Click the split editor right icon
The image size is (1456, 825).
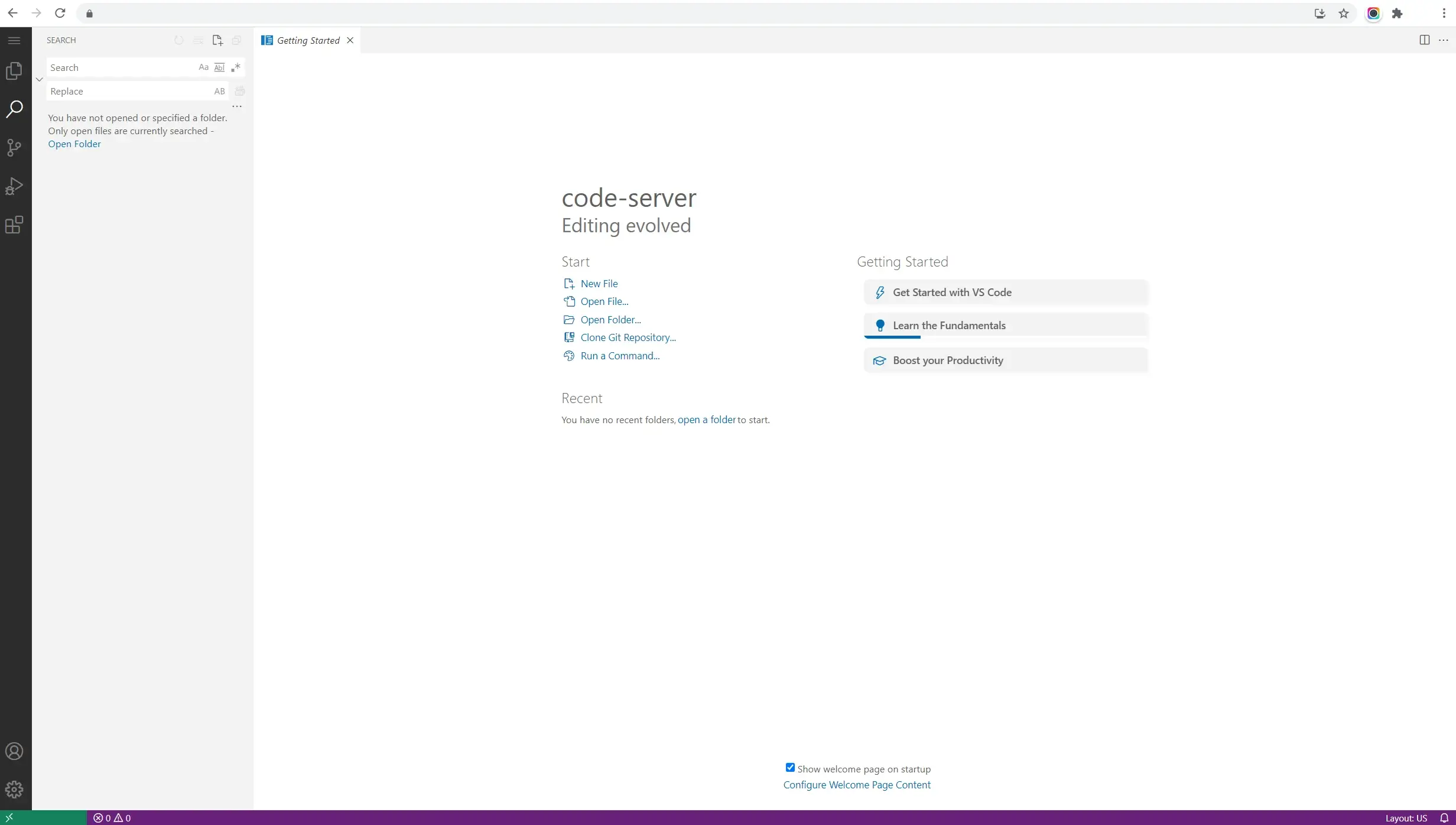[1424, 40]
